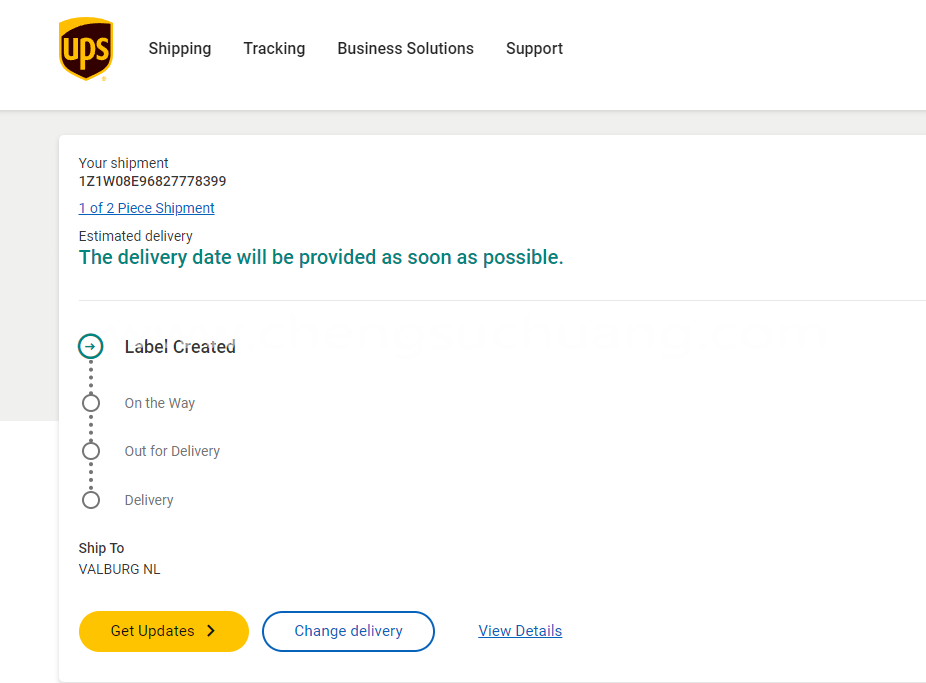Click the Delivery progress circle
926x683 pixels.
point(91,500)
